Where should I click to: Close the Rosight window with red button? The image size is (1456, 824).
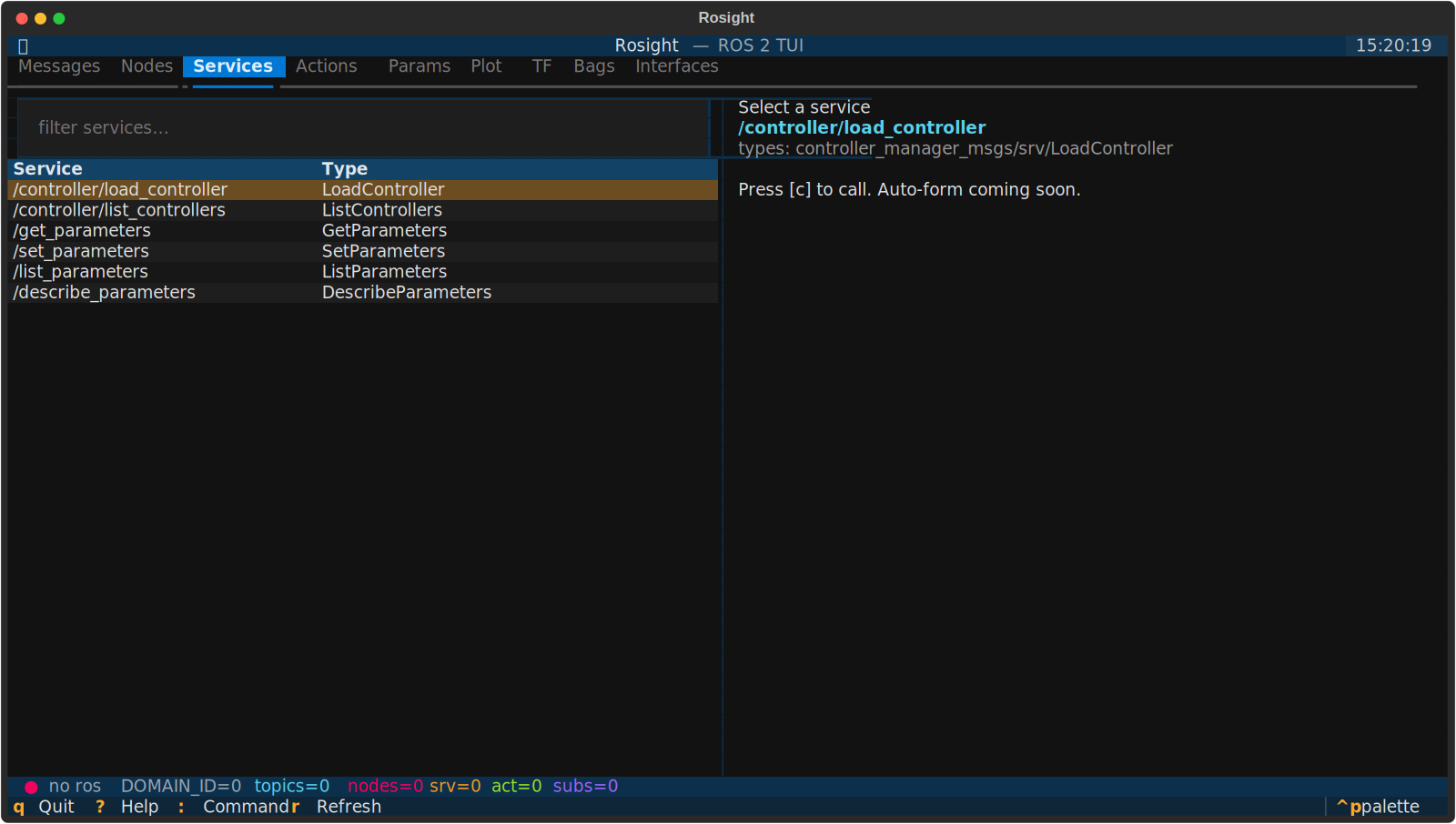22,18
